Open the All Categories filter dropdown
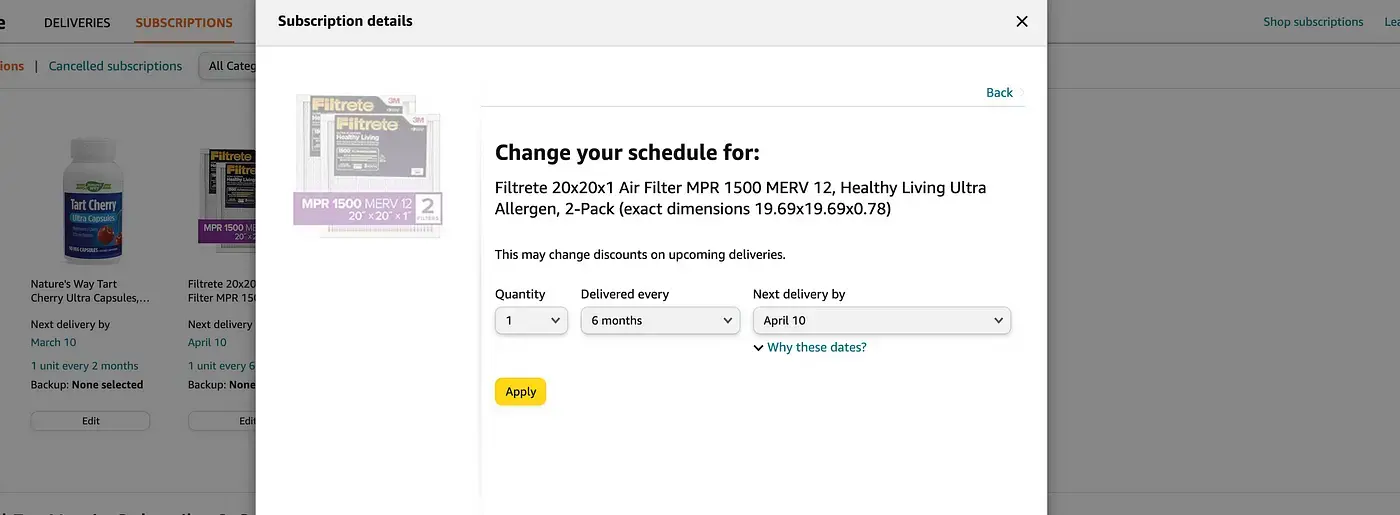Image resolution: width=1400 pixels, height=515 pixels. tap(228, 66)
